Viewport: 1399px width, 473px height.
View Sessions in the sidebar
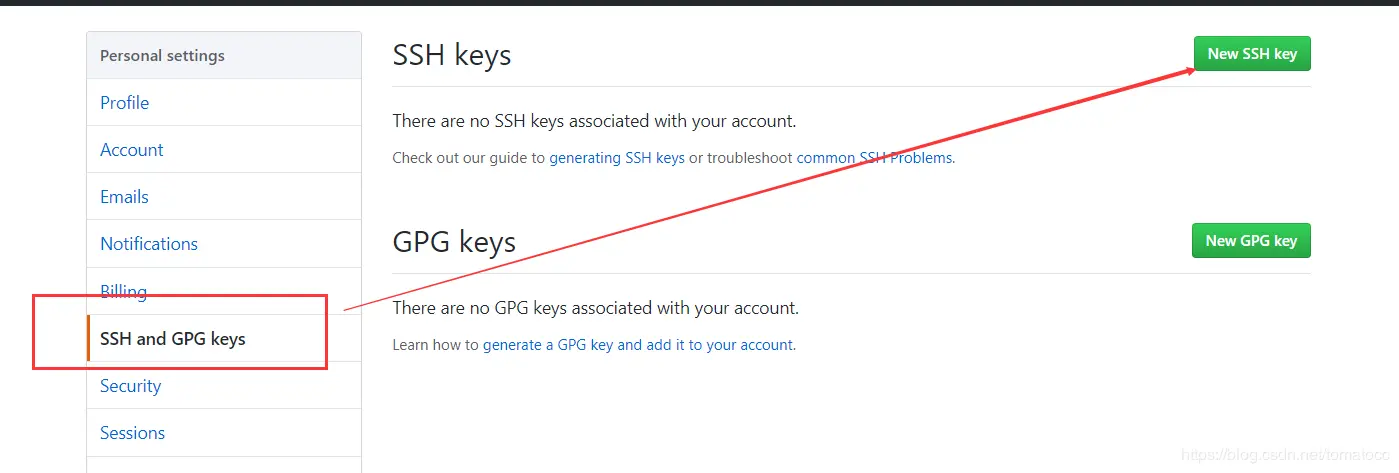click(132, 433)
